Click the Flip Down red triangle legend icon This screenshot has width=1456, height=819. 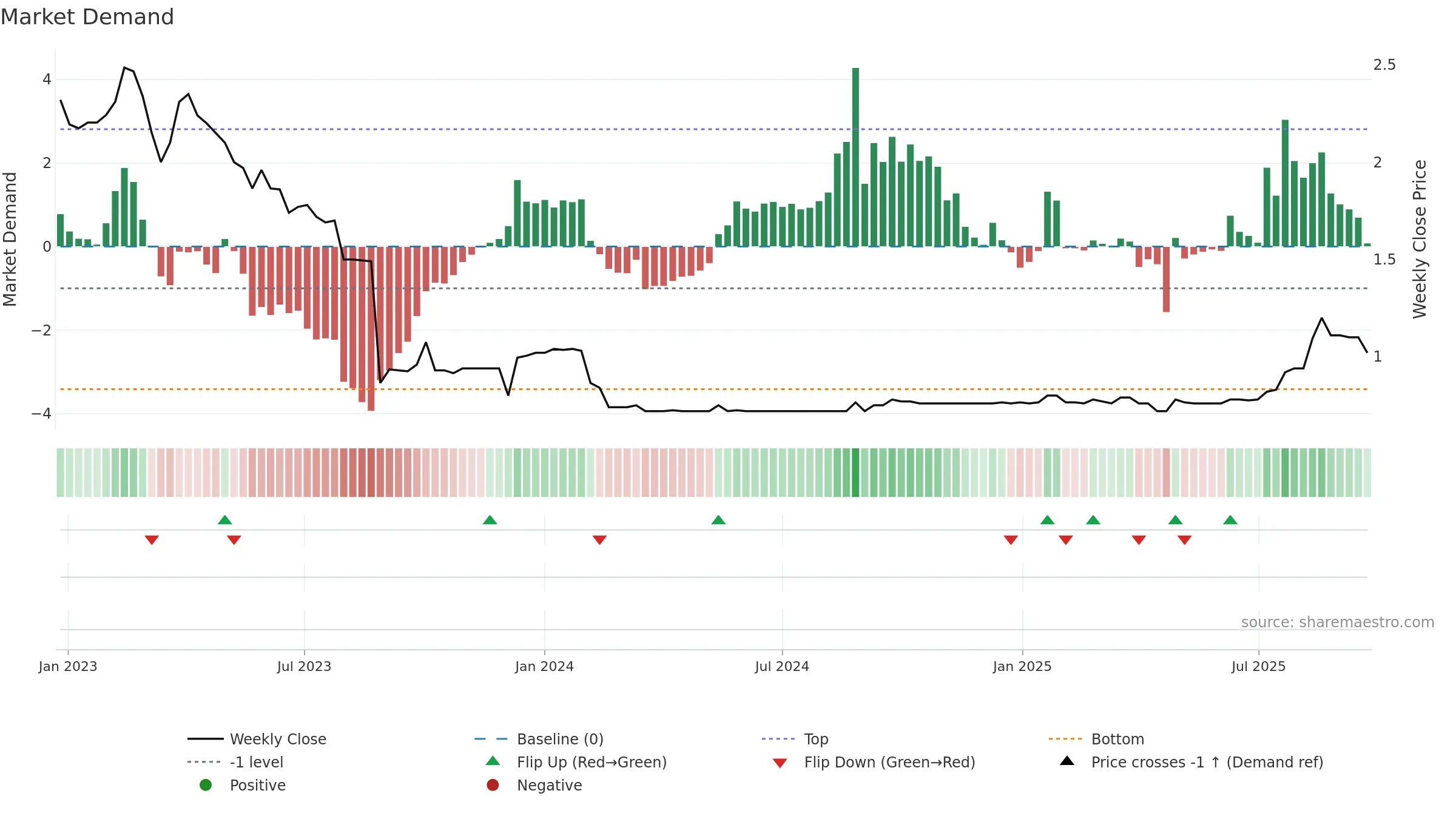click(780, 763)
